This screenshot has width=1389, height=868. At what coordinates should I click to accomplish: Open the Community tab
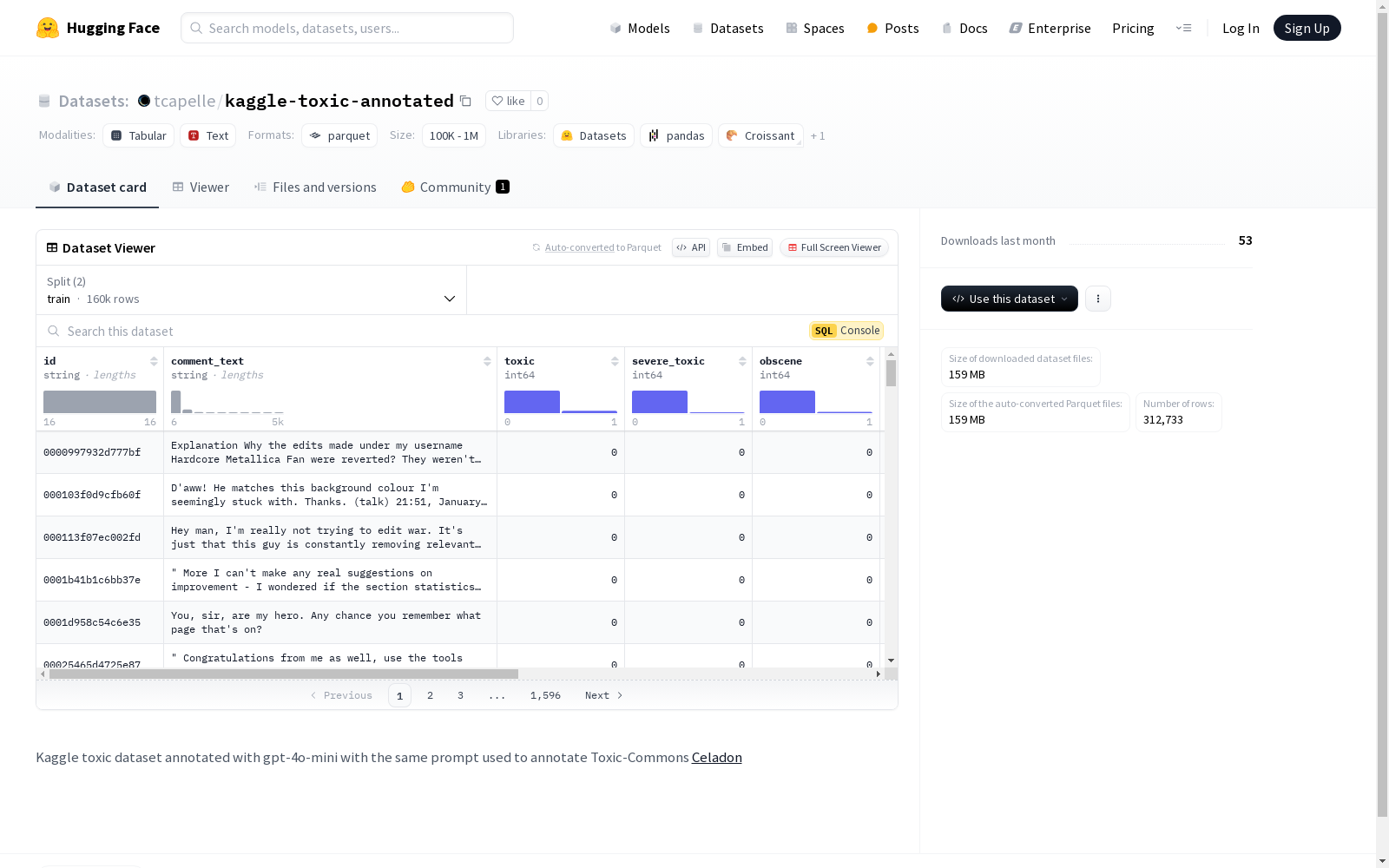point(455,187)
